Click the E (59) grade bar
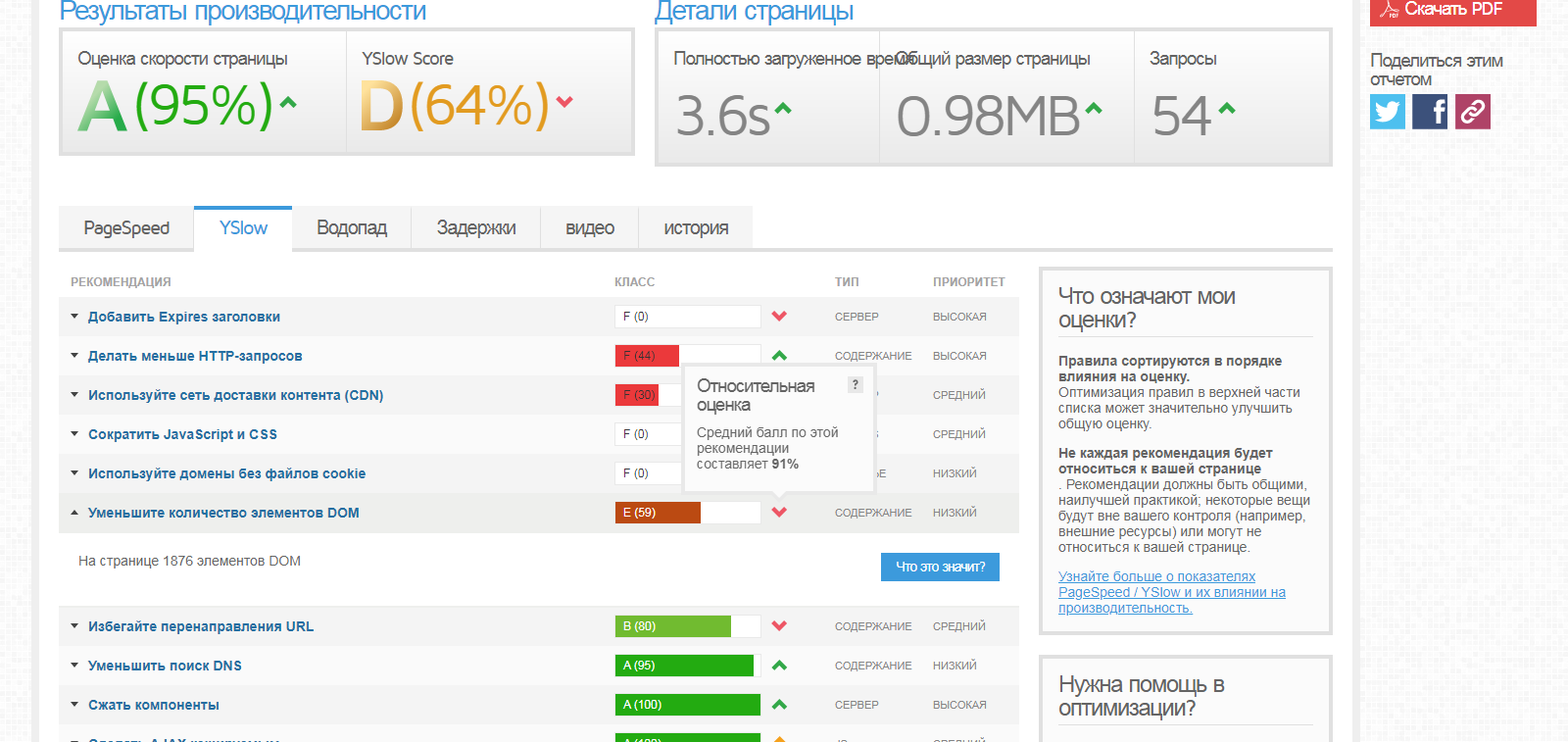This screenshot has height=742, width=1568. (688, 513)
